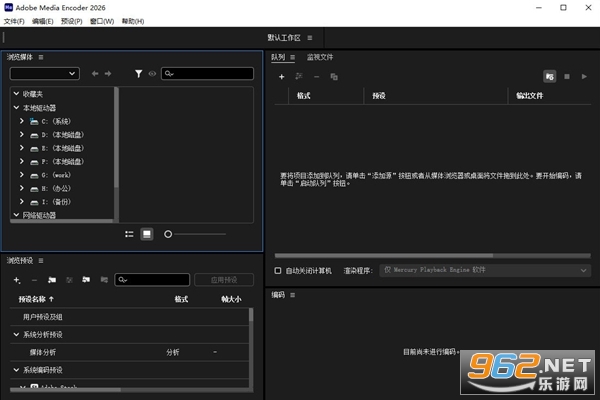
Task: Click the Preset Settings icon
Action: click(x=69, y=280)
